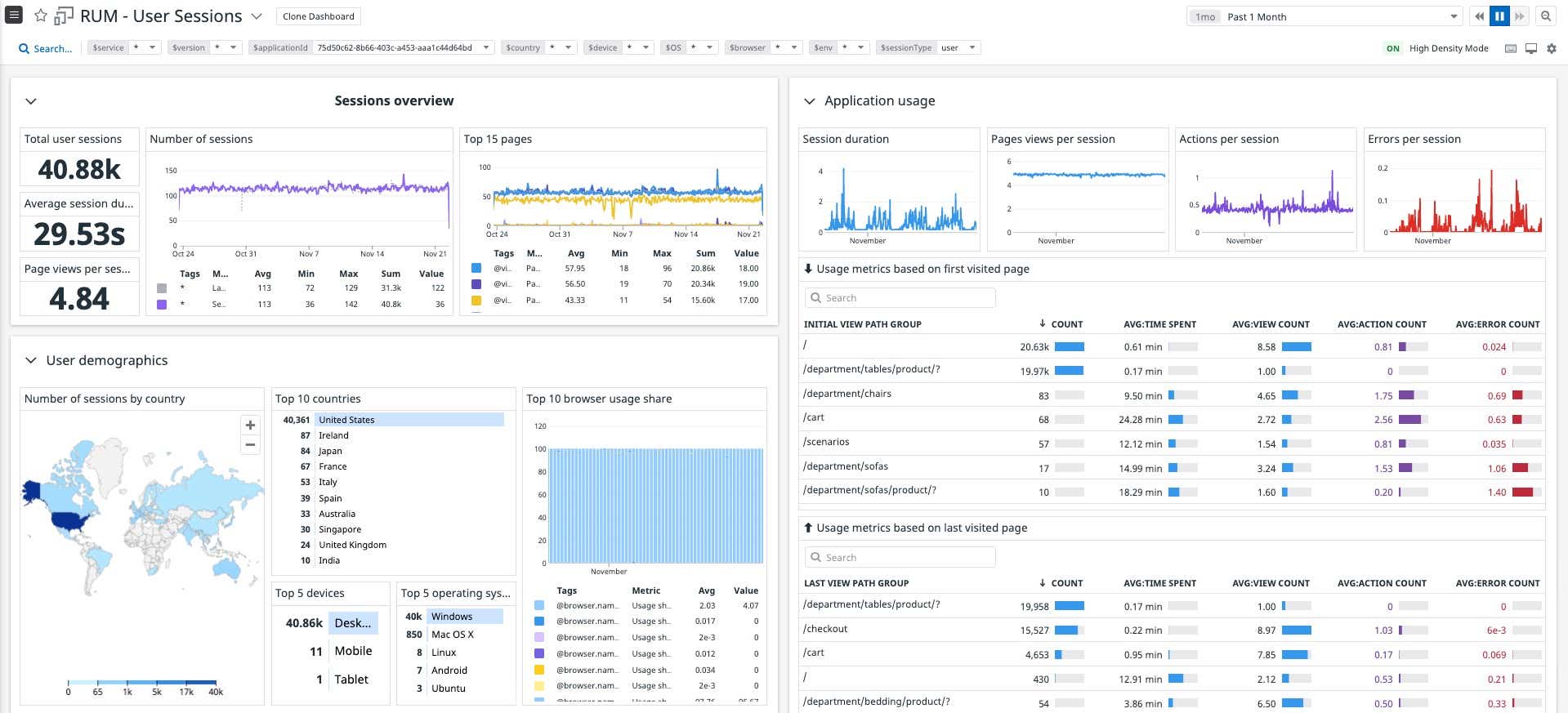Click the zoom out magnifier icon
Image resolution: width=1568 pixels, height=713 pixels.
click(x=1545, y=16)
